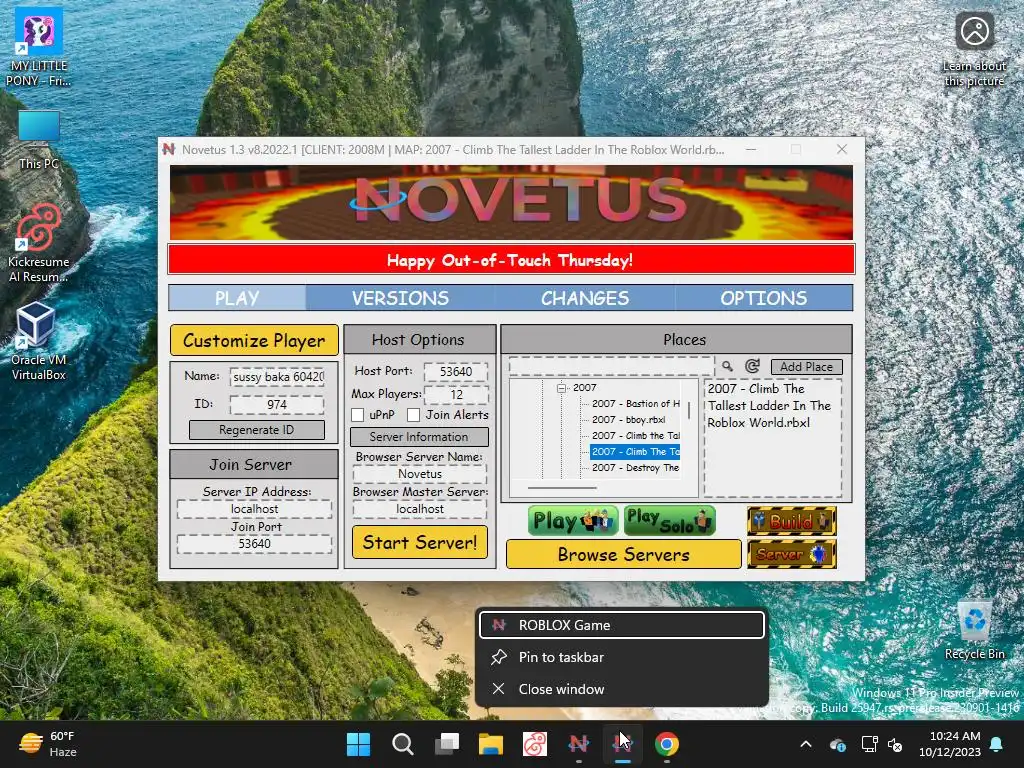The height and width of the screenshot is (768, 1024).
Task: Click the network tray icon
Action: [869, 744]
